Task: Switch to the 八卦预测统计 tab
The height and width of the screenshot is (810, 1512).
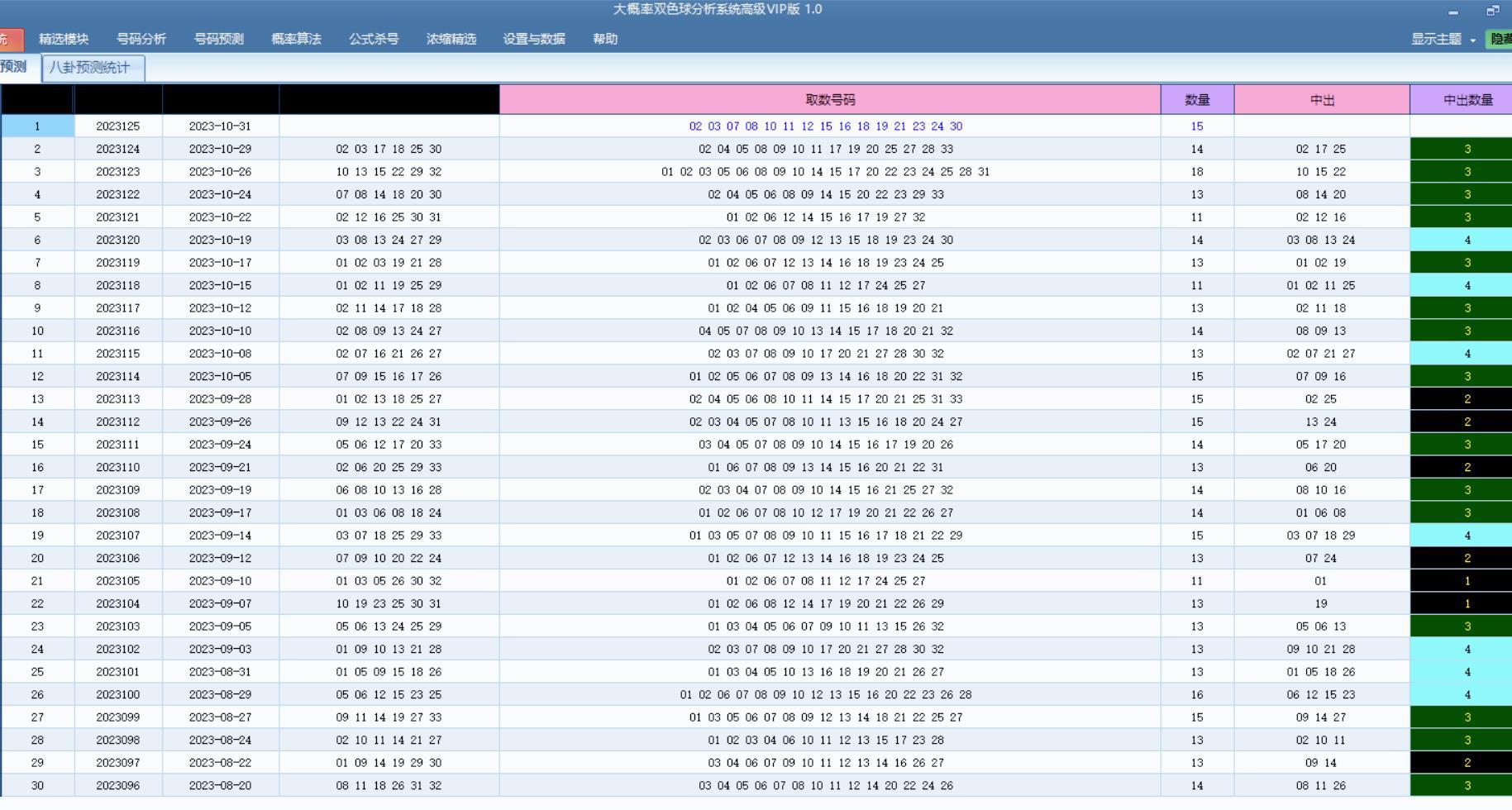Action: (93, 68)
